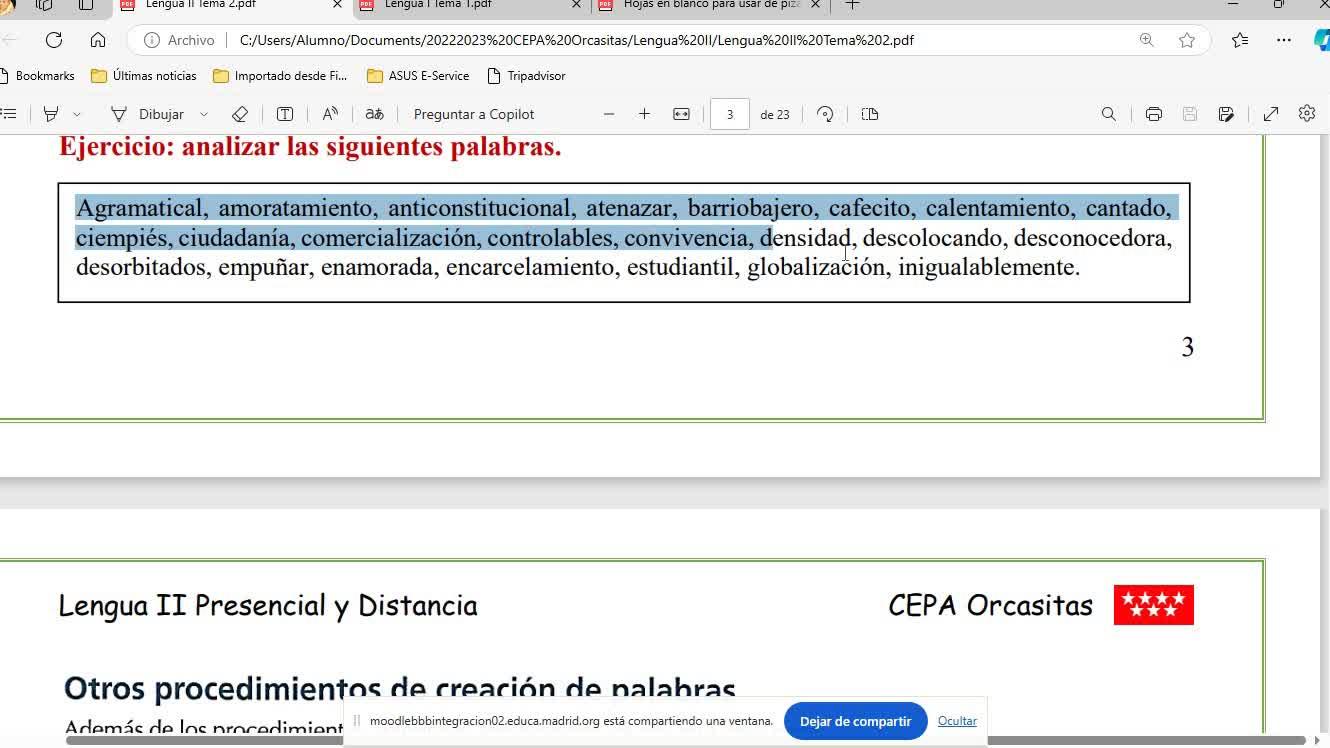
Task: Switch the page view layout
Action: coord(870,114)
